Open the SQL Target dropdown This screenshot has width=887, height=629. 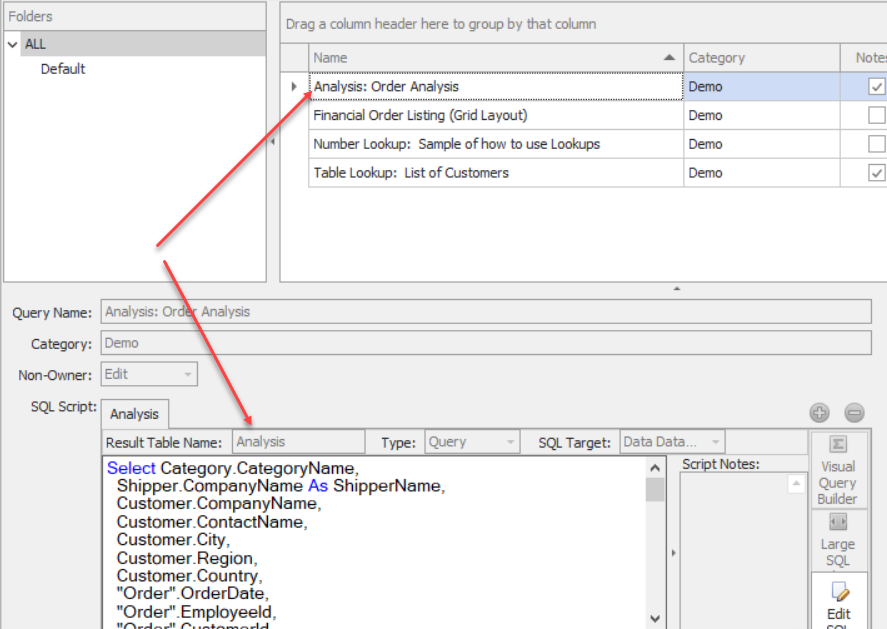(715, 441)
